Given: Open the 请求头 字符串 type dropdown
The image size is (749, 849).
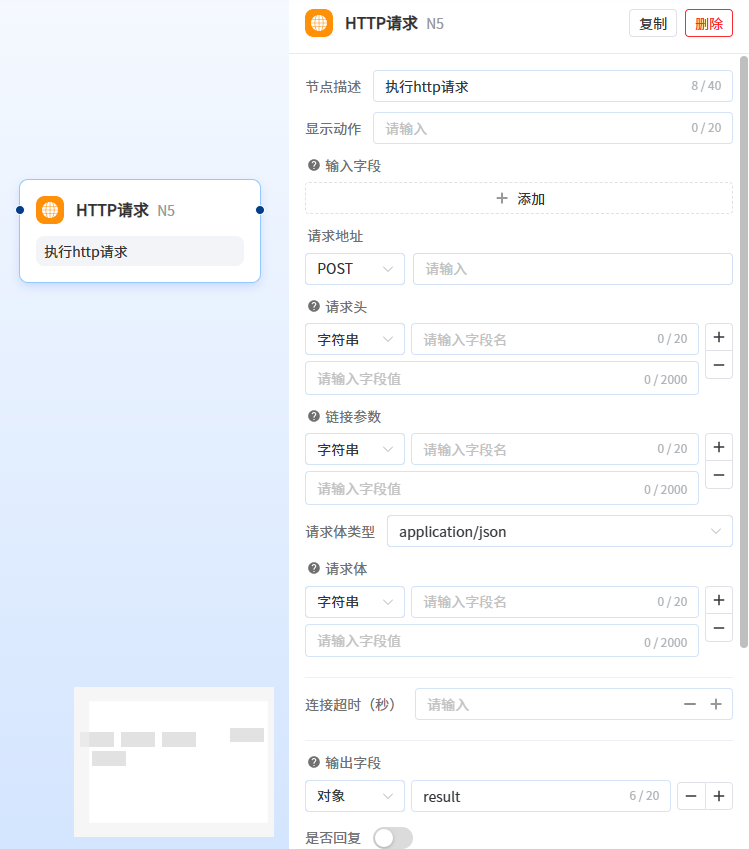Looking at the screenshot, I should pos(354,339).
